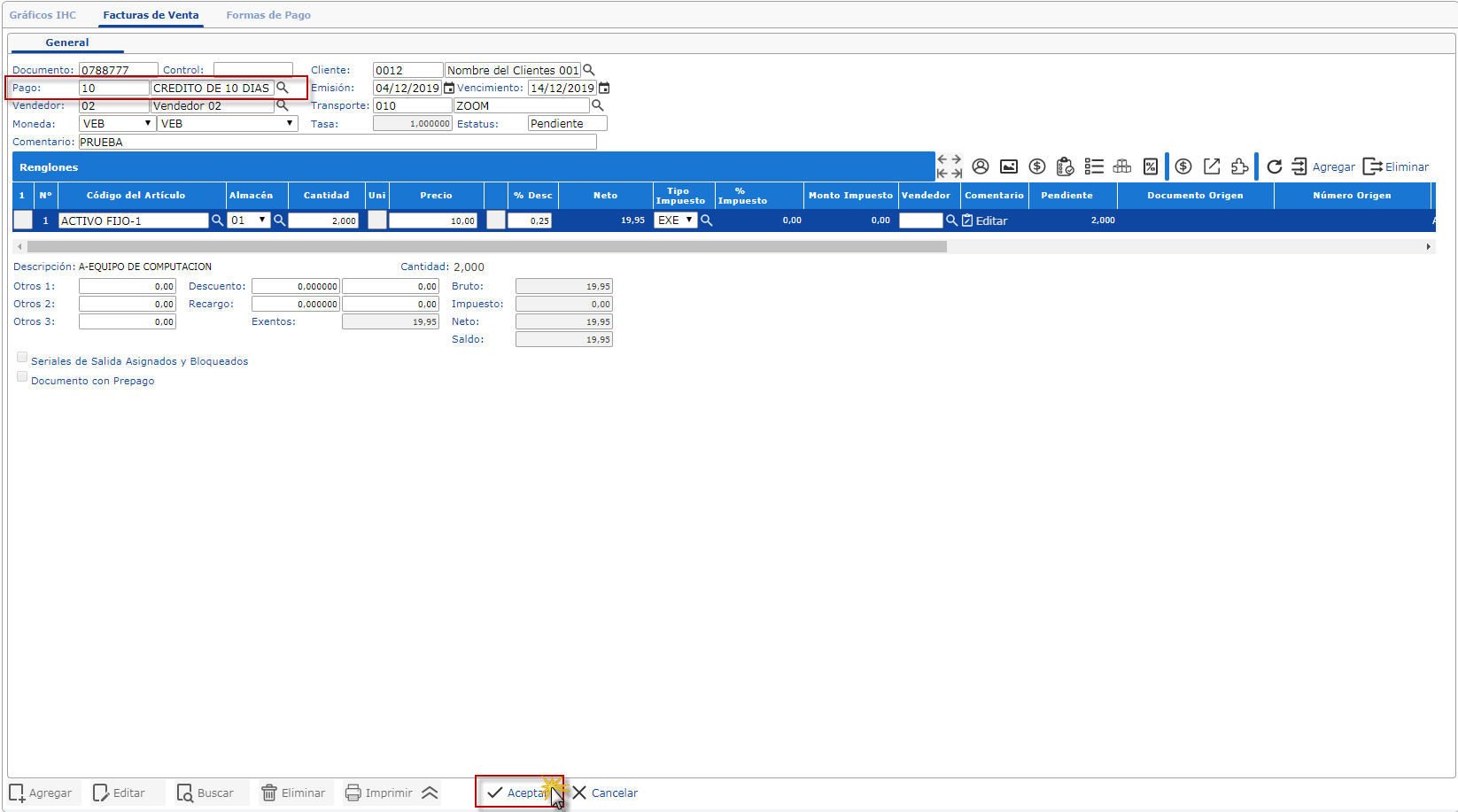
Task: Search payment terms next to CREDITO DE 10 DIAS
Action: pyautogui.click(x=283, y=88)
